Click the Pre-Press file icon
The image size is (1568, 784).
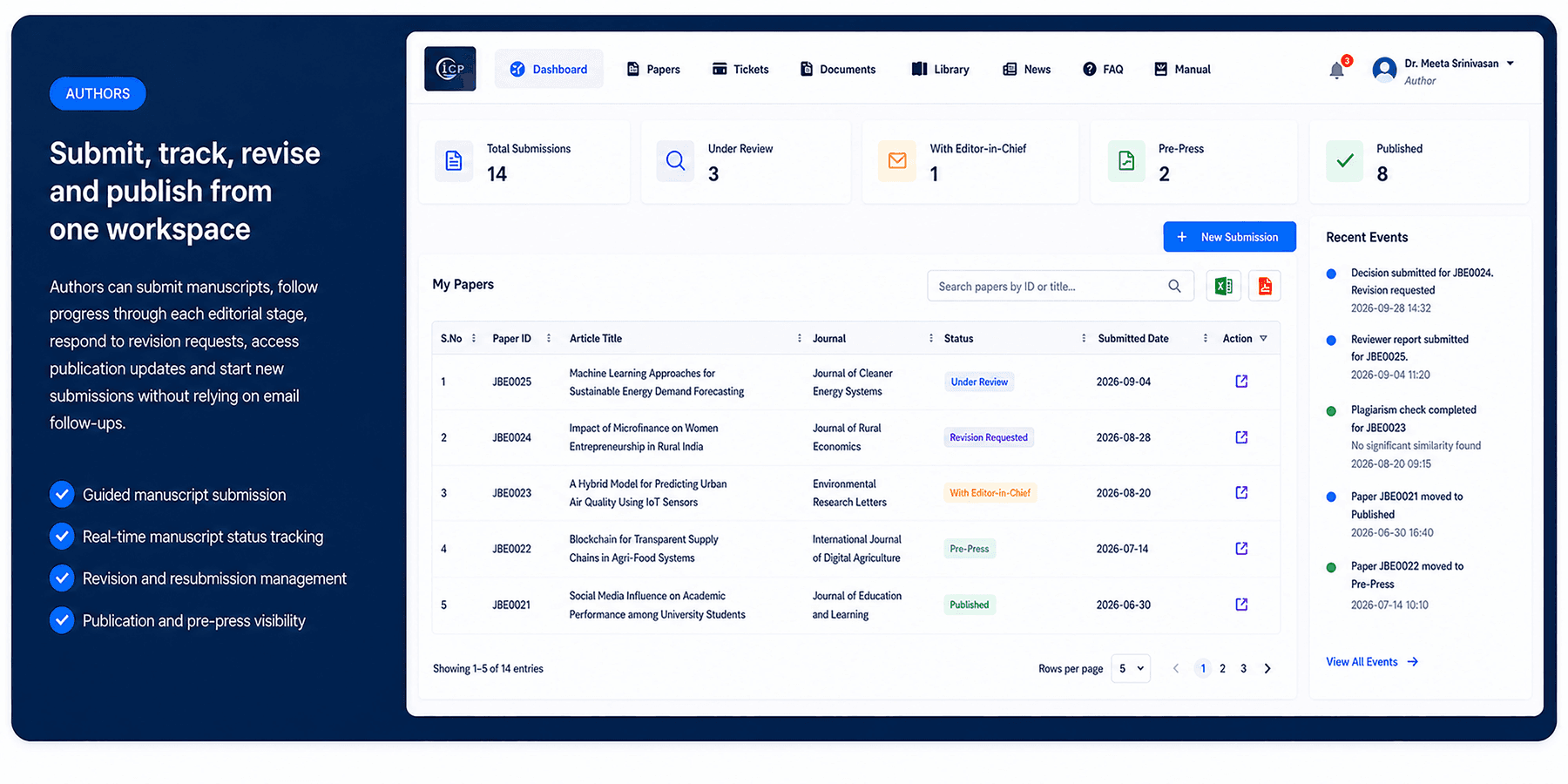pos(1126,161)
